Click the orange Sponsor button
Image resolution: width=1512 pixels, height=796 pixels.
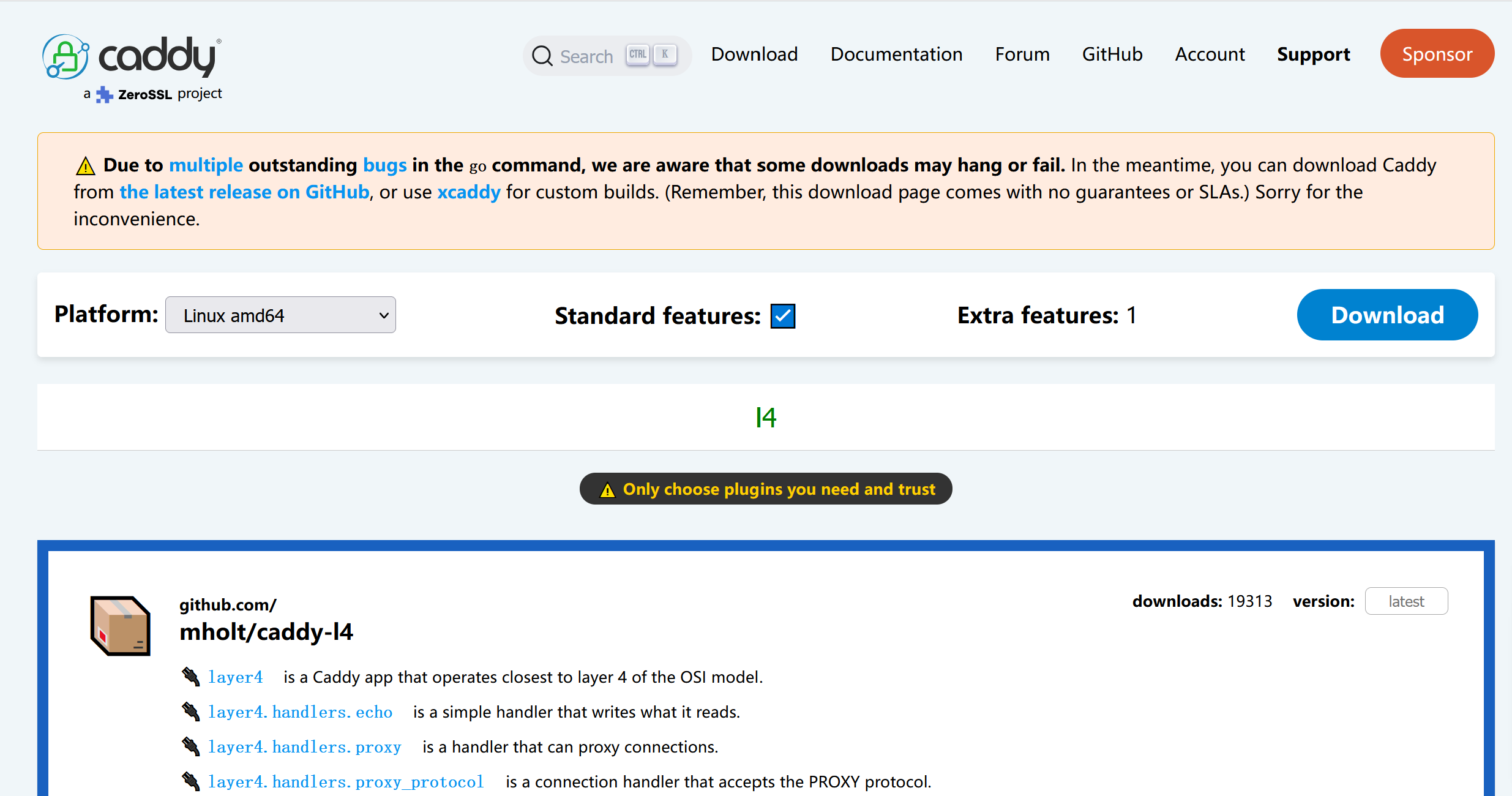[x=1437, y=54]
